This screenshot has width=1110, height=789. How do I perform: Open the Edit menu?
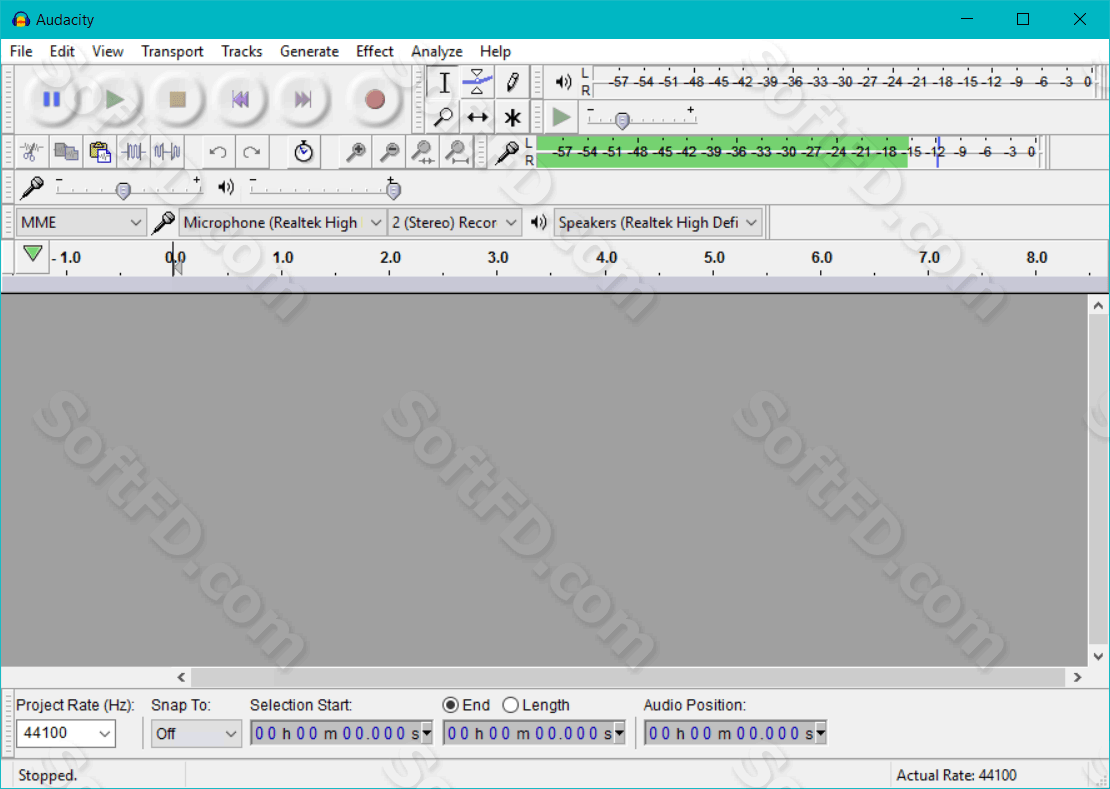(62, 52)
